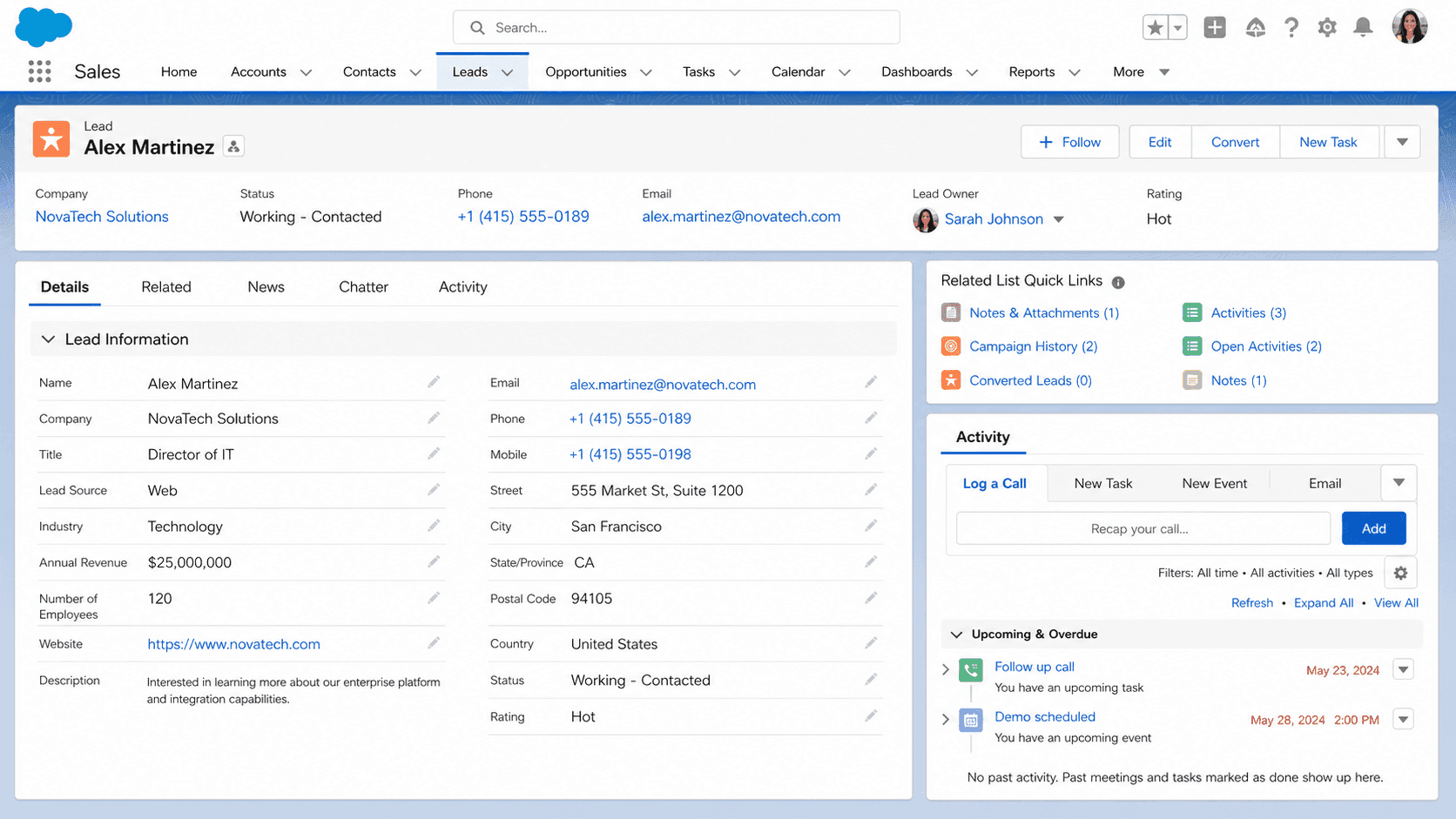Screen dimensions: 1456x819
Task: Click the help question mark icon
Action: [x=1291, y=28]
